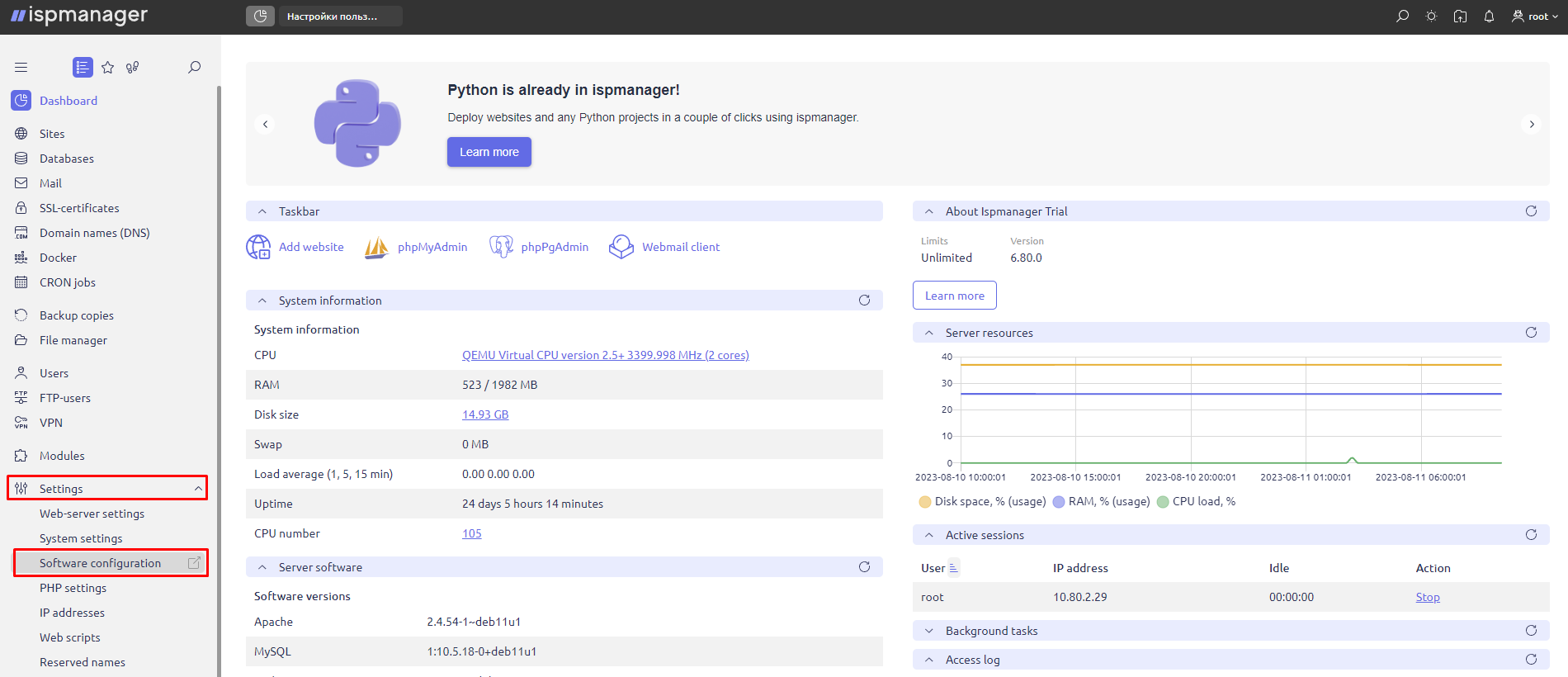Image resolution: width=1568 pixels, height=677 pixels.
Task: Click the CPU number 105 link
Action: [x=472, y=533]
